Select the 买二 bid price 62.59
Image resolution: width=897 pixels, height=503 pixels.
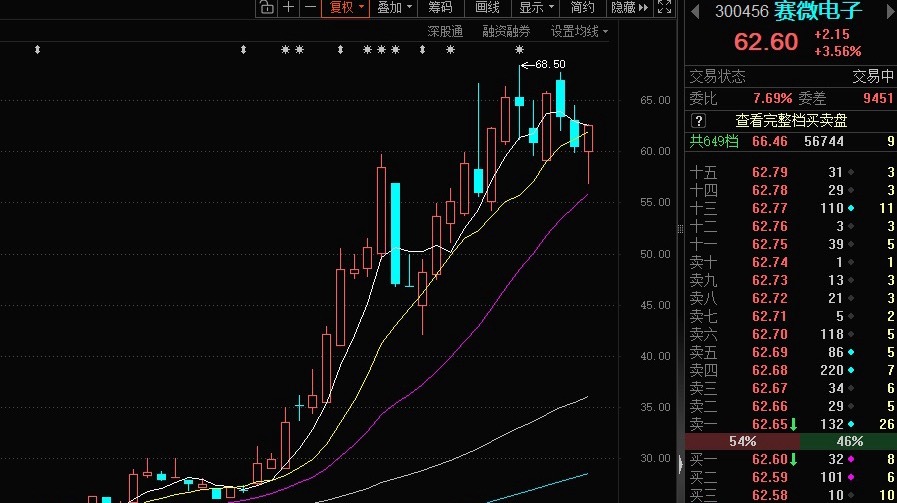[769, 477]
